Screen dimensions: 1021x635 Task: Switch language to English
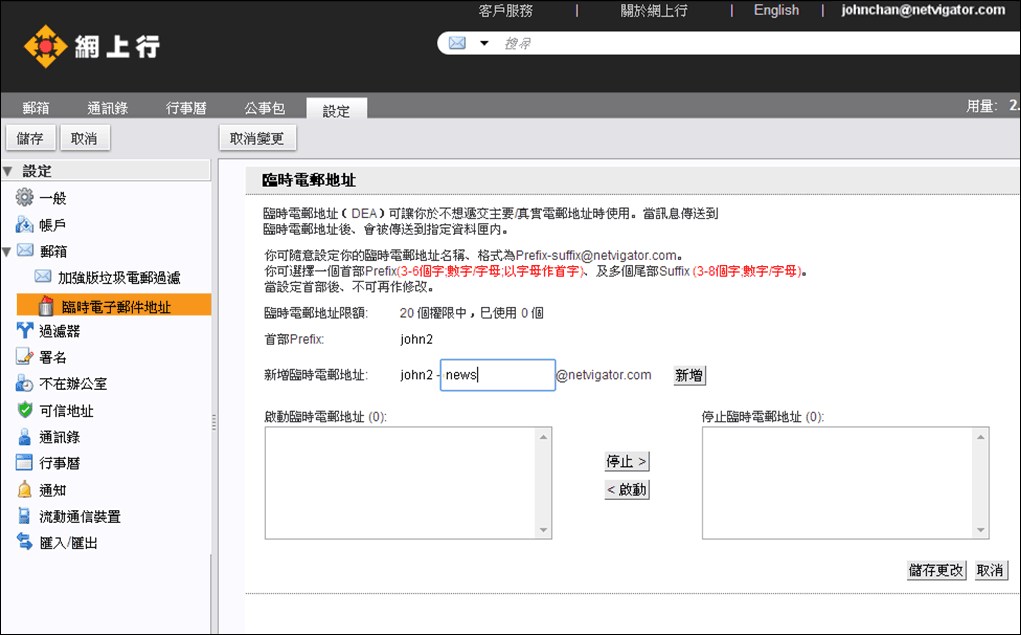(776, 10)
